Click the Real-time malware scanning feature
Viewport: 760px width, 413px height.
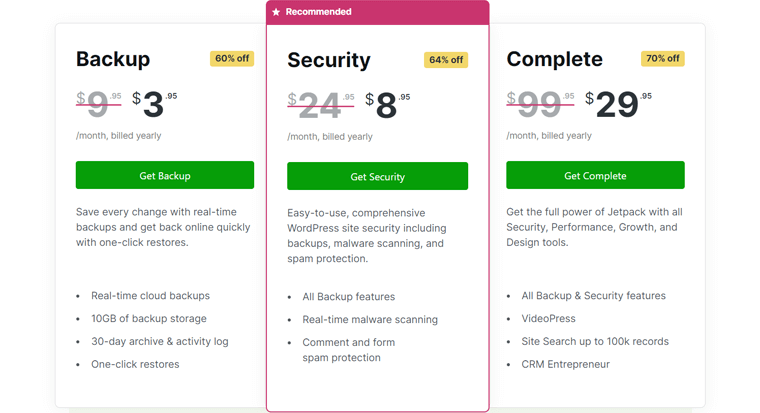pyautogui.click(x=370, y=319)
